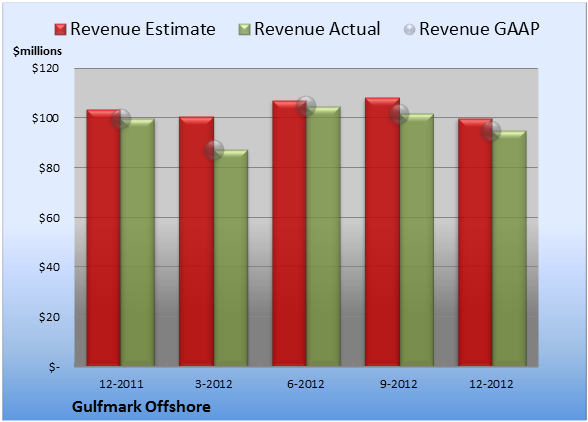Select the 'Revenue Estimate' legend label
Viewport: 588px width, 422px height.
click(143, 29)
